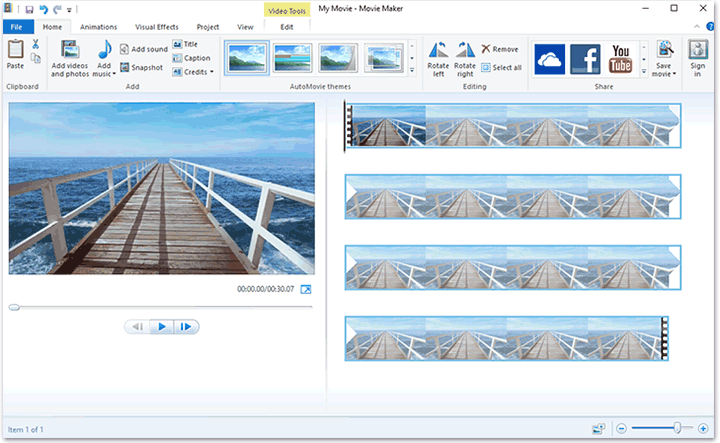The image size is (720, 443).
Task: Click the Paste clipboard icon
Action: [15, 50]
